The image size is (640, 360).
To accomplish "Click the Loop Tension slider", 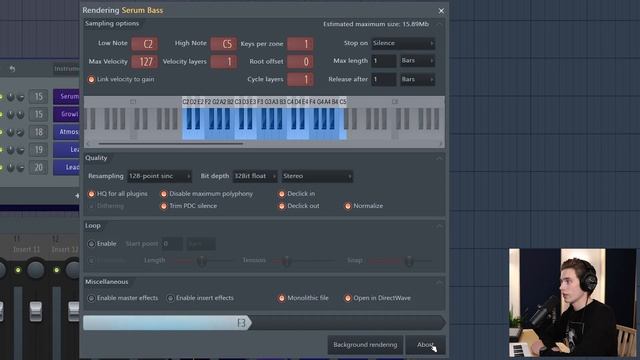I will [287, 260].
